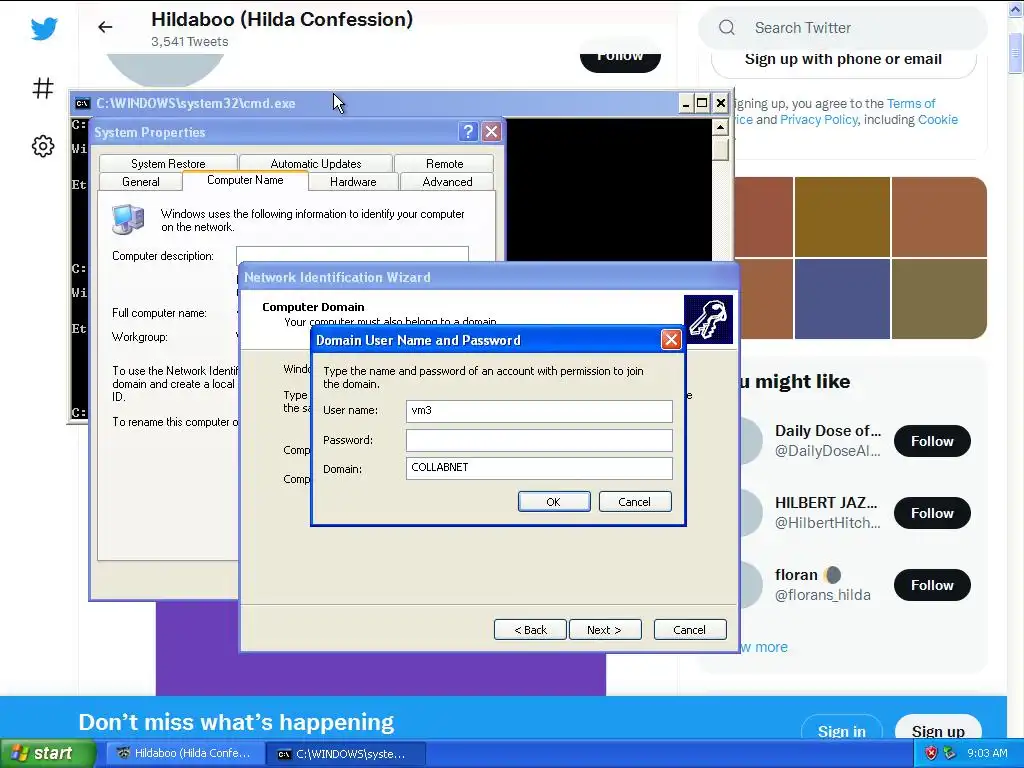
Task: Click the browser page scrollbar thumb
Action: pos(1015,52)
